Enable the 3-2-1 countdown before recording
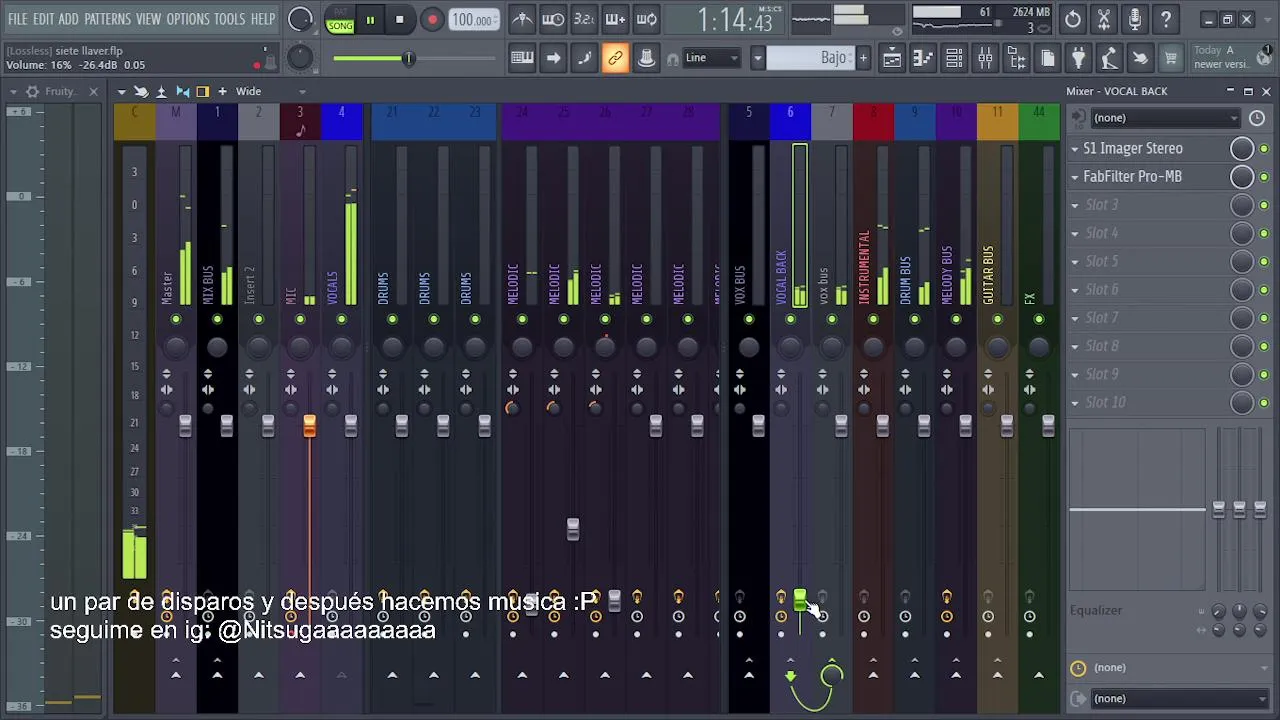Image resolution: width=1280 pixels, height=720 pixels. (584, 19)
